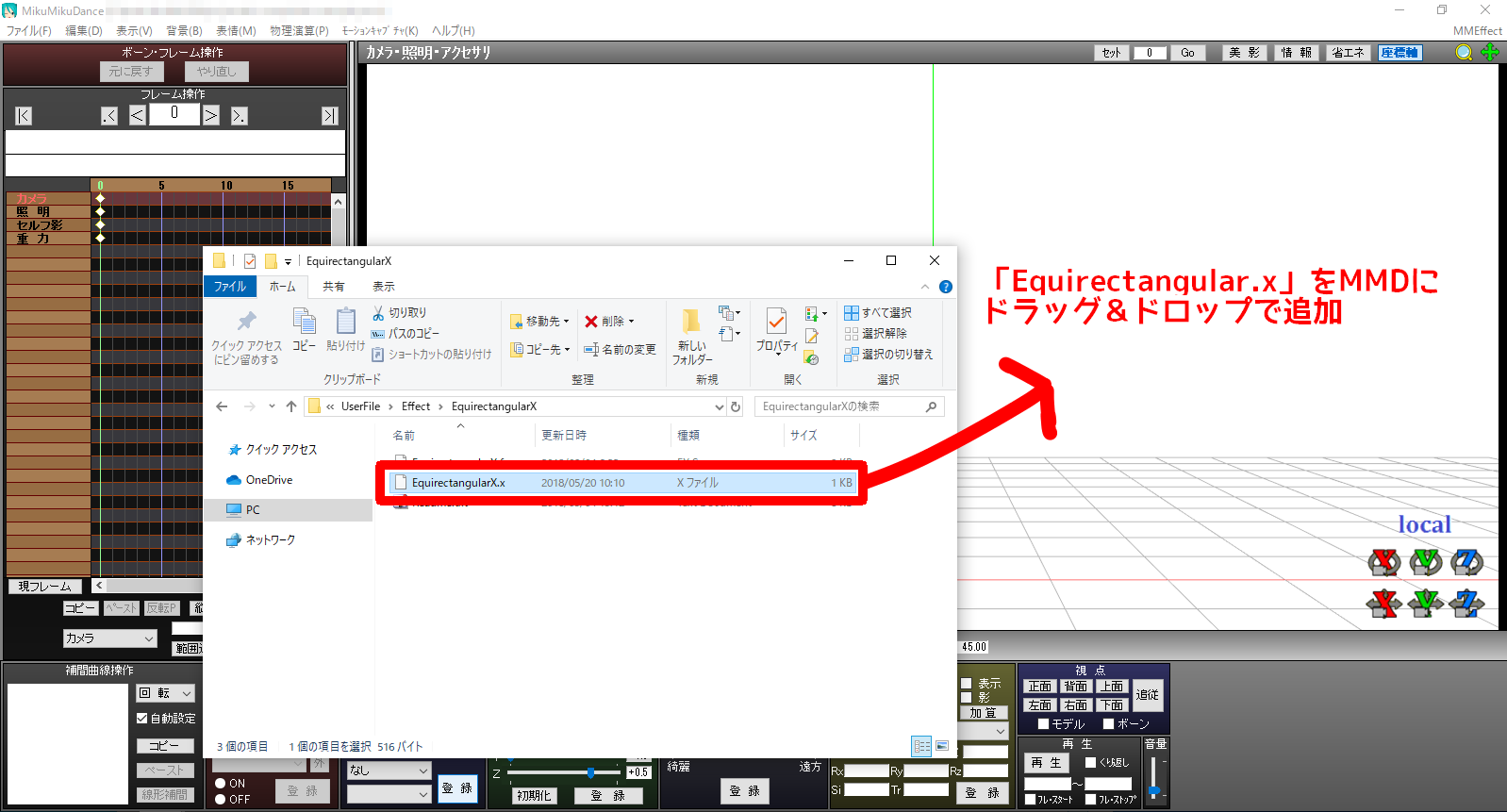Click the Go button next to frame field
Screen dimensions: 1507x812
point(1187,53)
